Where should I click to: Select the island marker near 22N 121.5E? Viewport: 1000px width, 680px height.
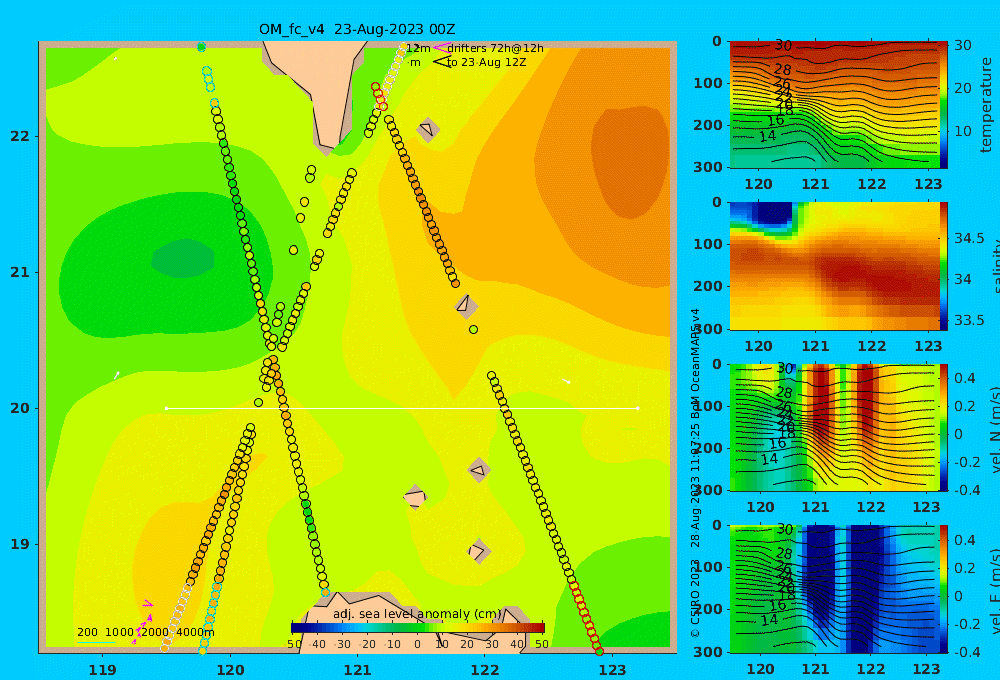tap(428, 129)
